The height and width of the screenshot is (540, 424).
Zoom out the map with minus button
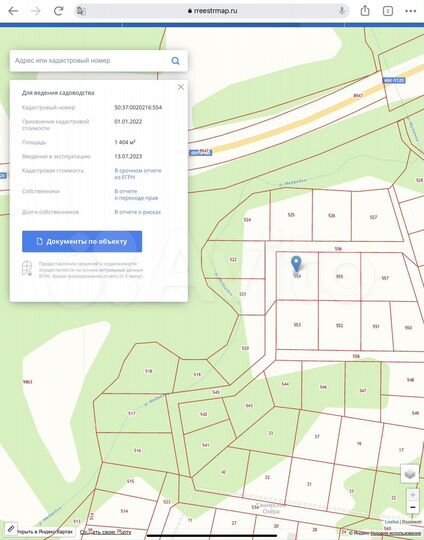(413, 507)
